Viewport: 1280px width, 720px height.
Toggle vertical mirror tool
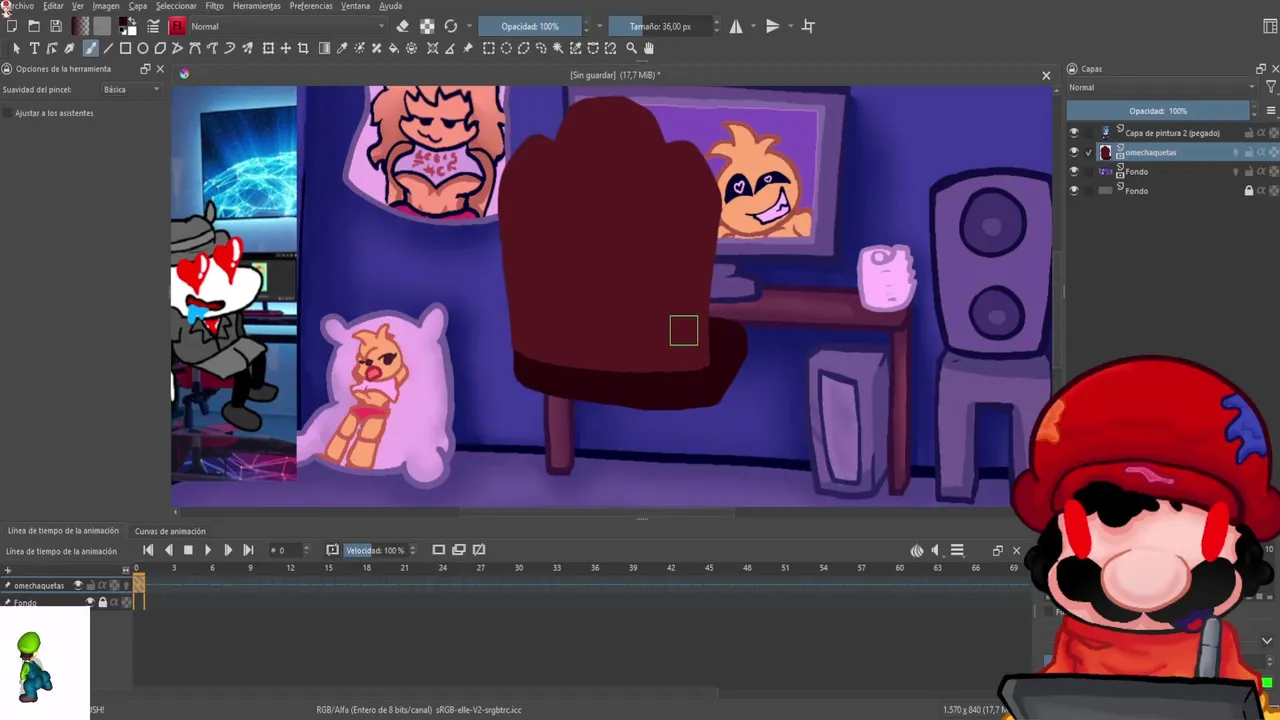tap(773, 26)
